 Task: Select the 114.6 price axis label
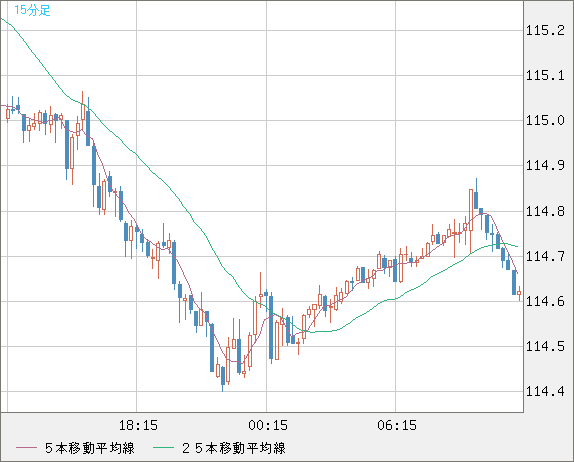coord(545,301)
